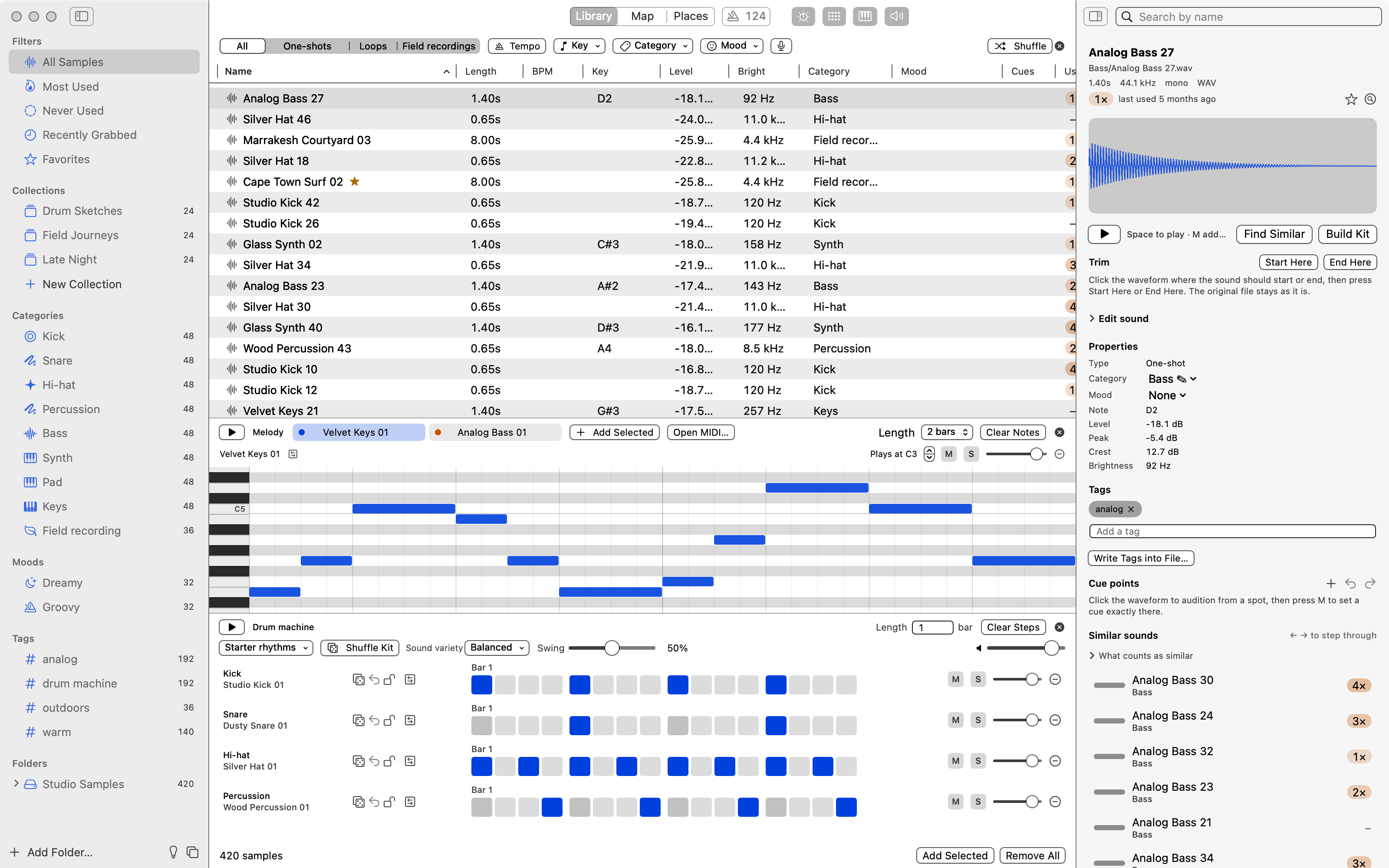Click the drum pads grid icon in toolbar

click(x=834, y=16)
